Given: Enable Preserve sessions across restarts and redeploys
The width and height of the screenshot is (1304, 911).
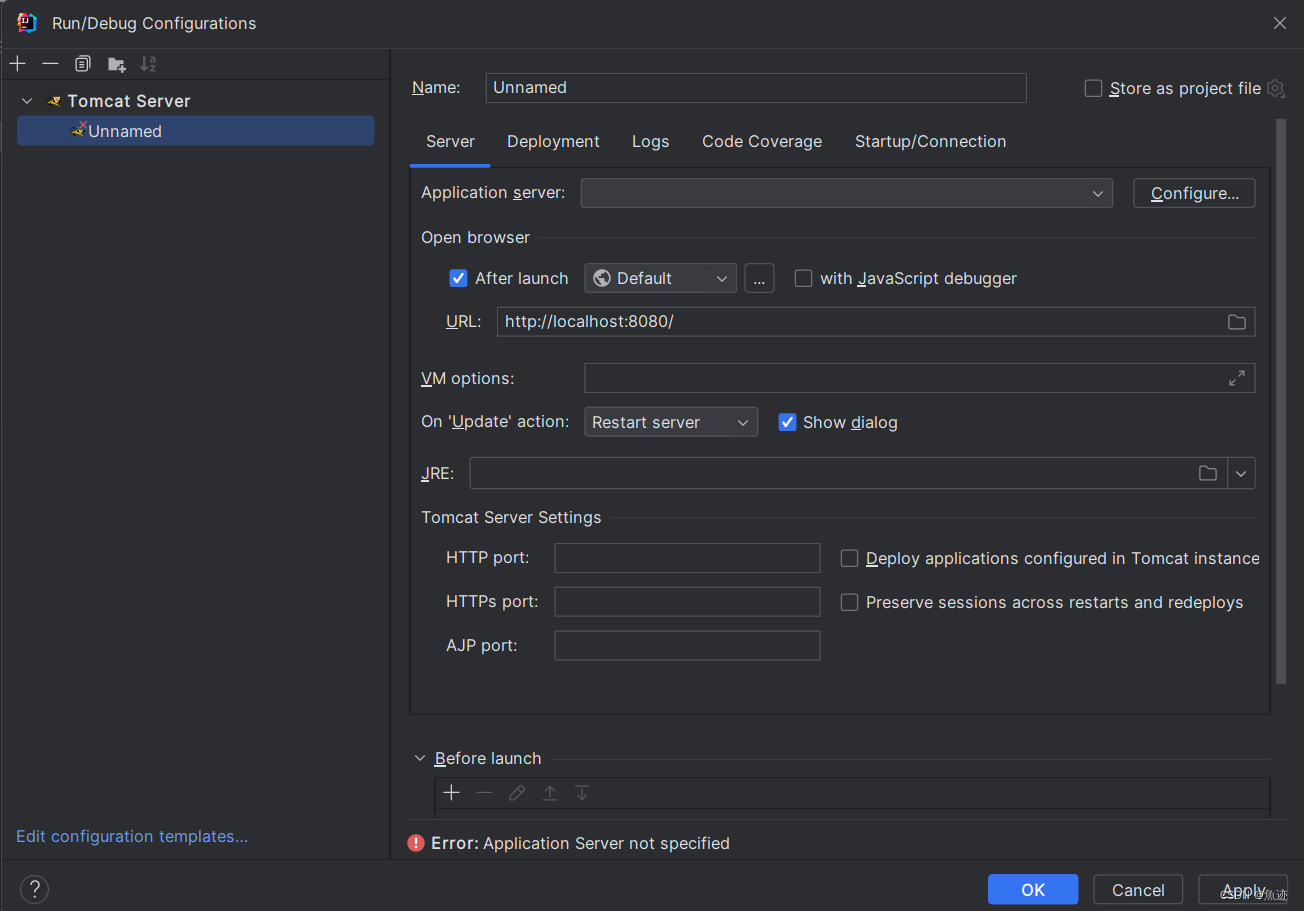Looking at the screenshot, I should point(849,602).
